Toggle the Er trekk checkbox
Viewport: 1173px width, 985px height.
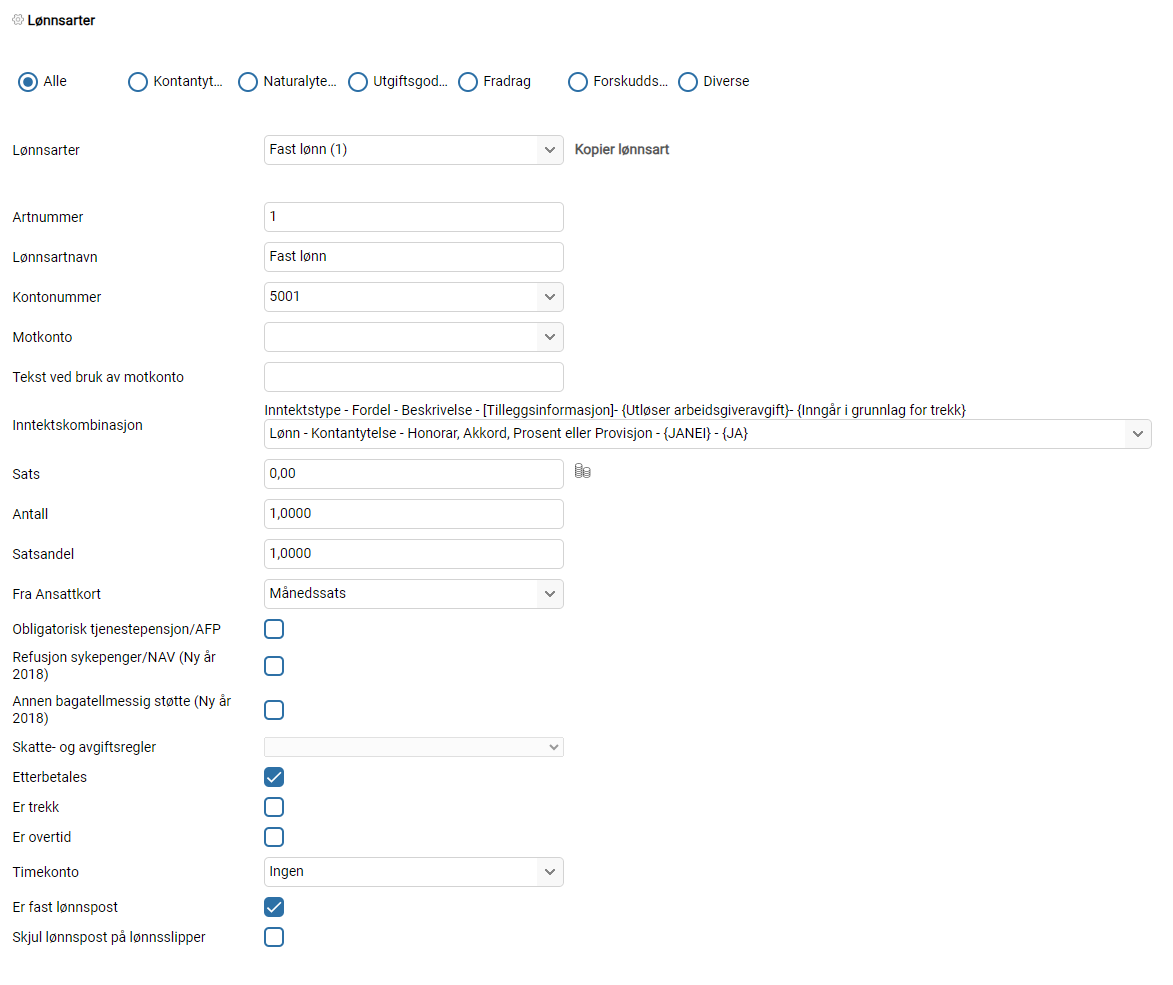[274, 807]
